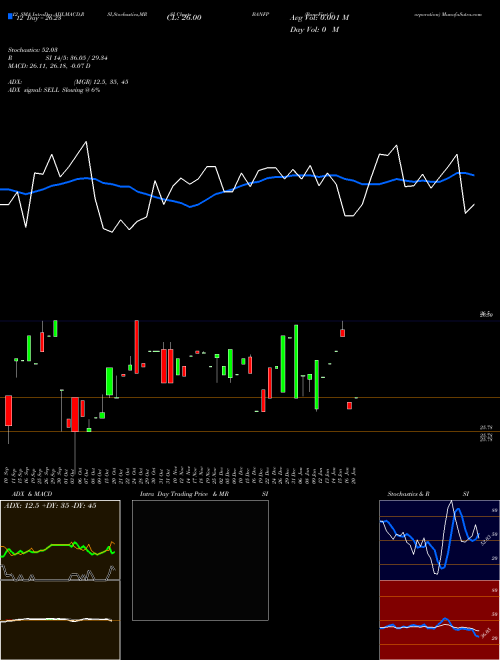
Task: Select the 'MACD: 26.11, 26.18, -0.07 D' text
Action: point(49,66)
